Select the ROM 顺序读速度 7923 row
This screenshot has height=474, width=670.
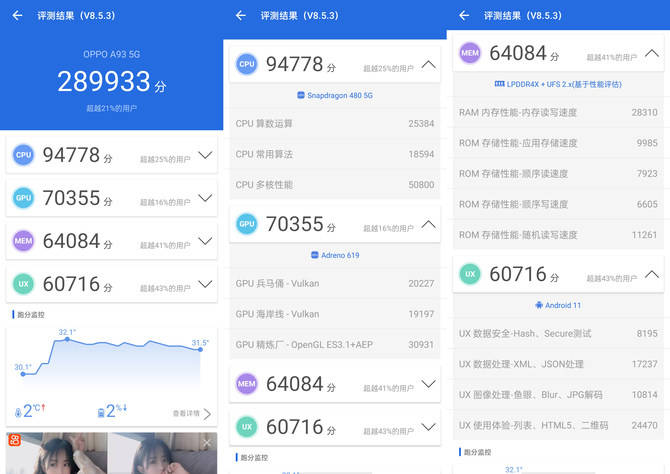click(x=558, y=174)
